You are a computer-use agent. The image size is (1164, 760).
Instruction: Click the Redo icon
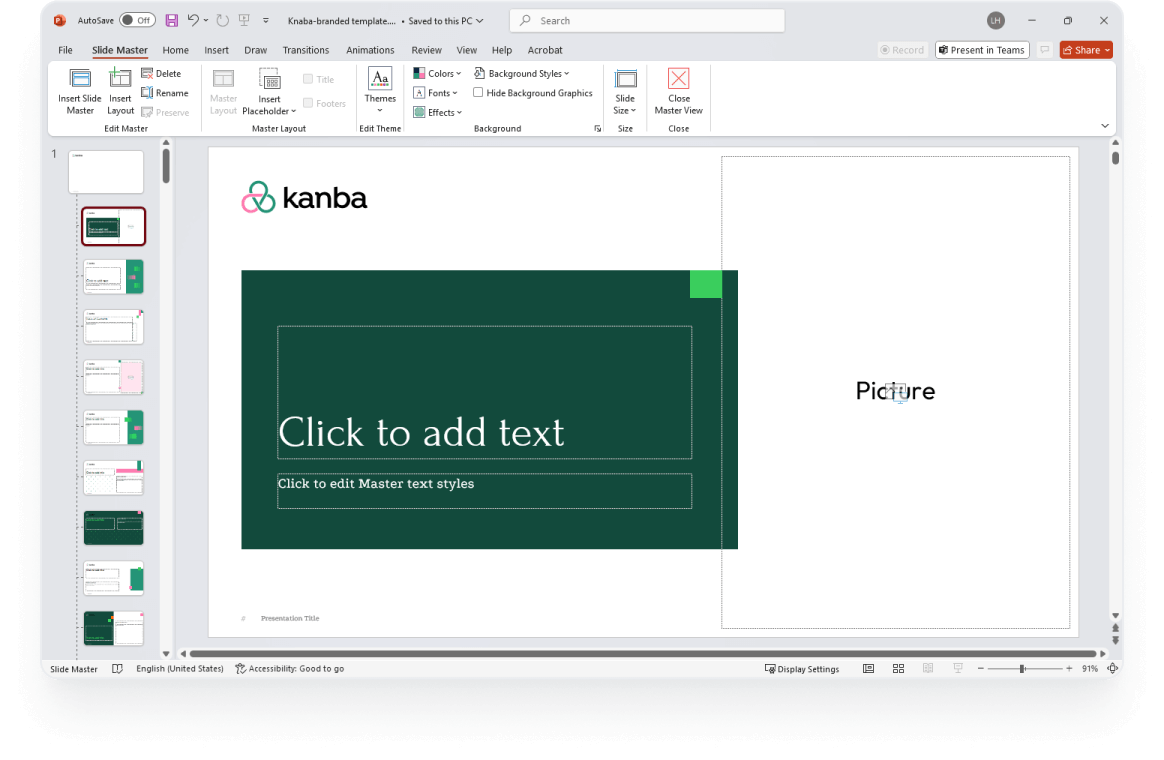click(223, 21)
